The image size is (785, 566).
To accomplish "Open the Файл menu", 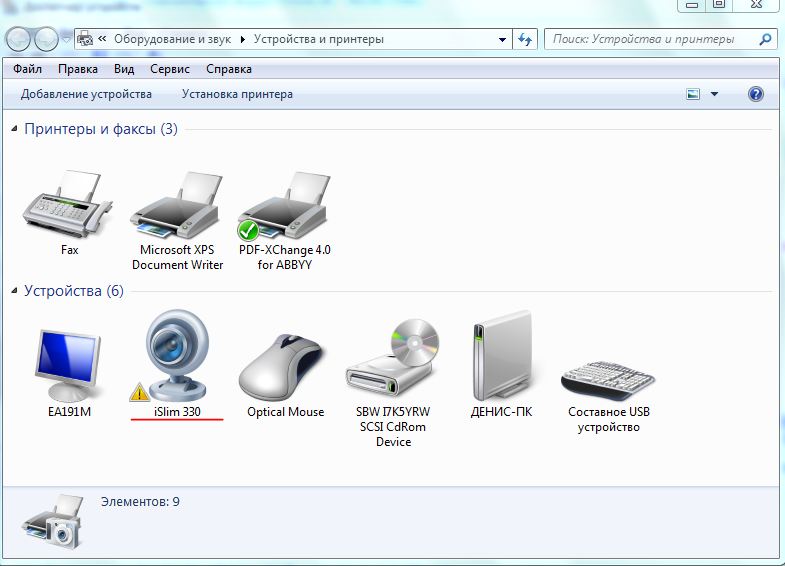I will (x=28, y=69).
